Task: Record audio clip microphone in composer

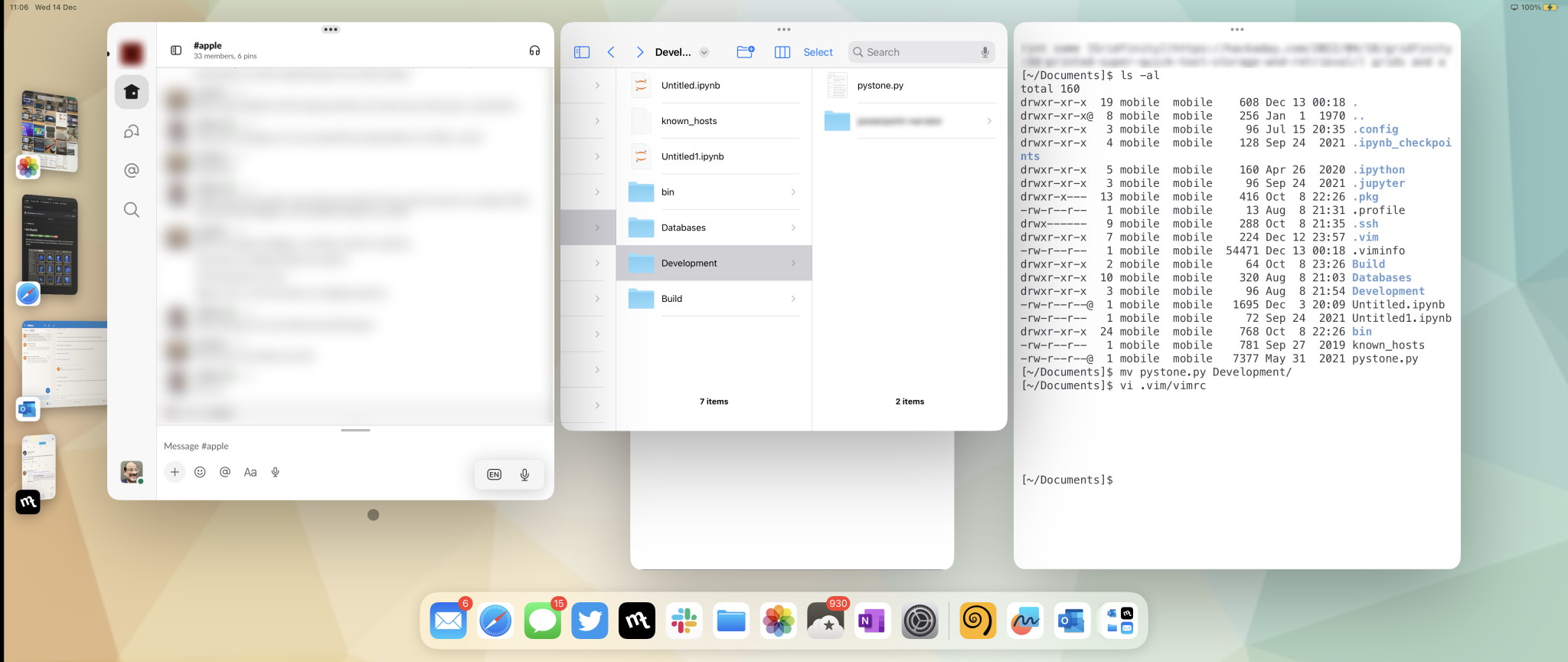Action: [276, 472]
